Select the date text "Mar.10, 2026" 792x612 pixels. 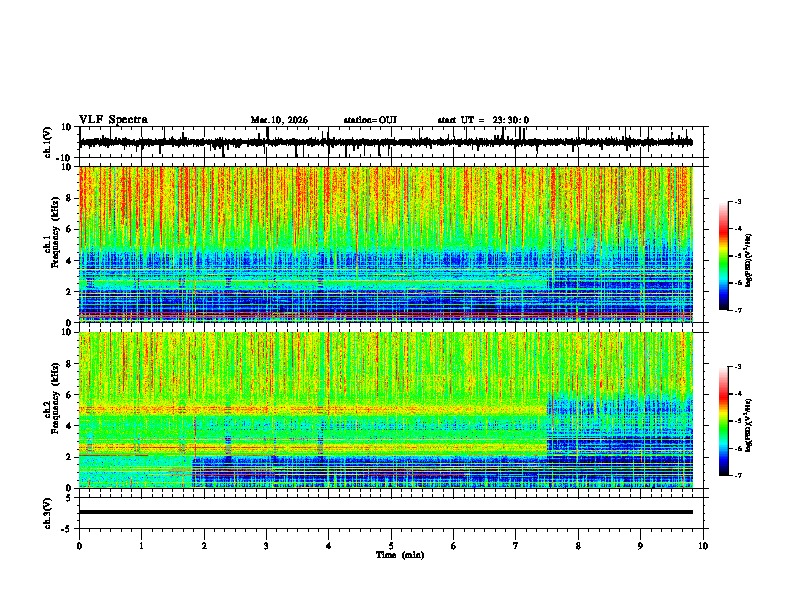(x=279, y=120)
